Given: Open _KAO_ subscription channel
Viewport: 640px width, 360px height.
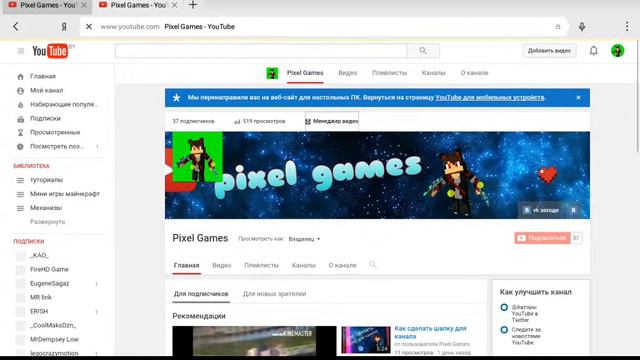Looking at the screenshot, I should tap(39, 256).
